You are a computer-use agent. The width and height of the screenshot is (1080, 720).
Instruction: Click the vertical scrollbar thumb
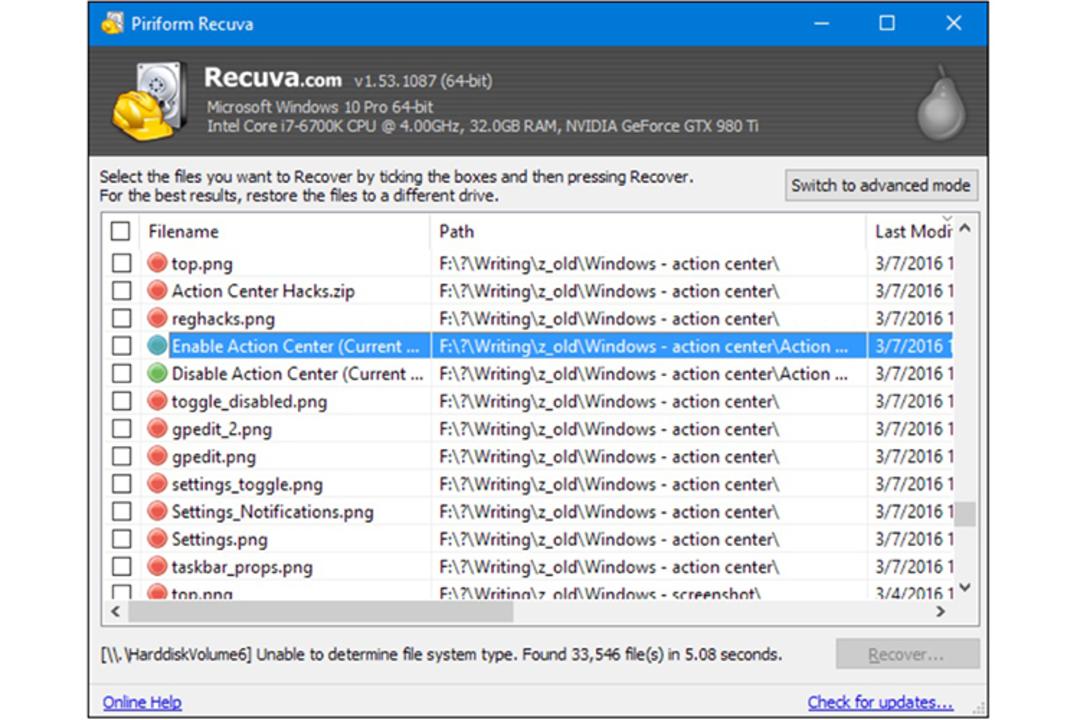click(x=966, y=513)
